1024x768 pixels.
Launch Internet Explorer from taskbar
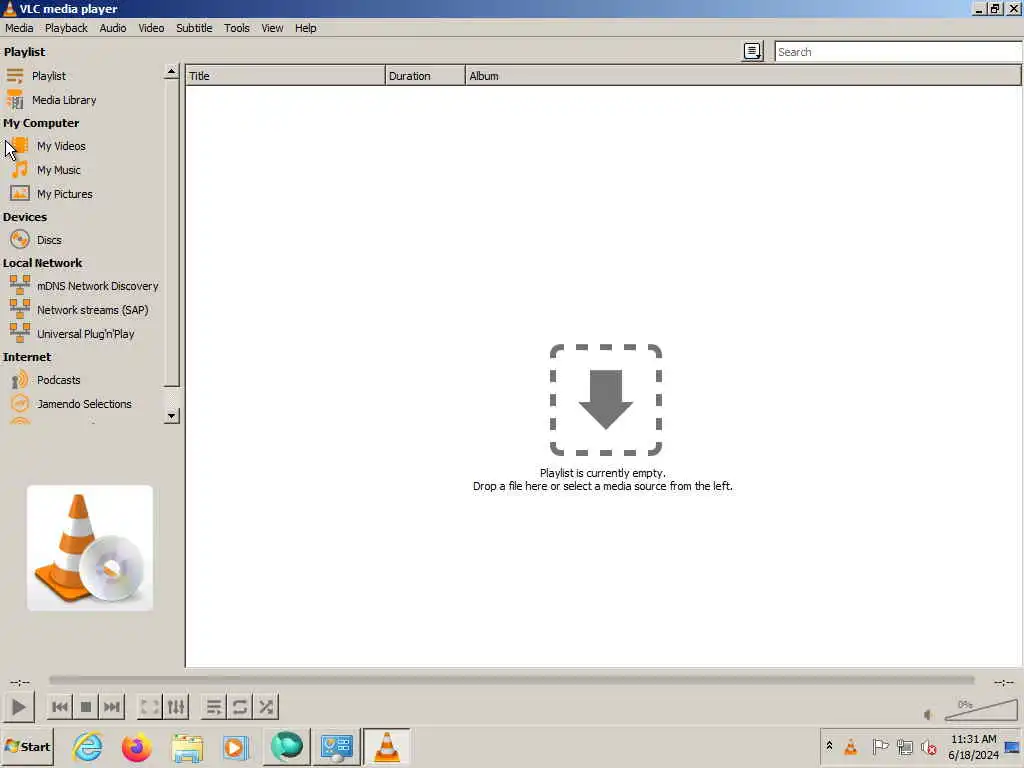pyautogui.click(x=88, y=747)
